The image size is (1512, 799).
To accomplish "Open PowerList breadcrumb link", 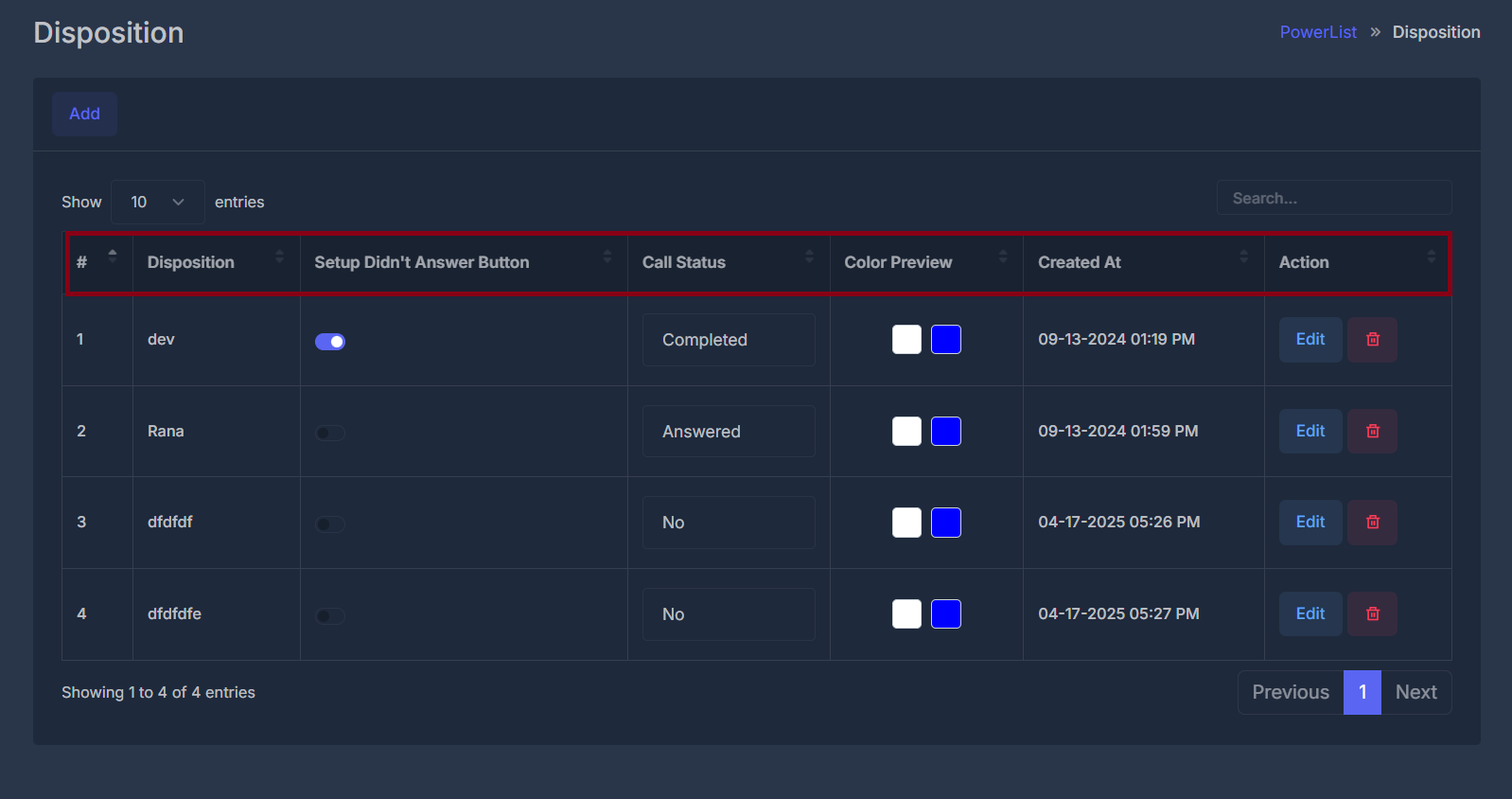I will click(x=1318, y=32).
